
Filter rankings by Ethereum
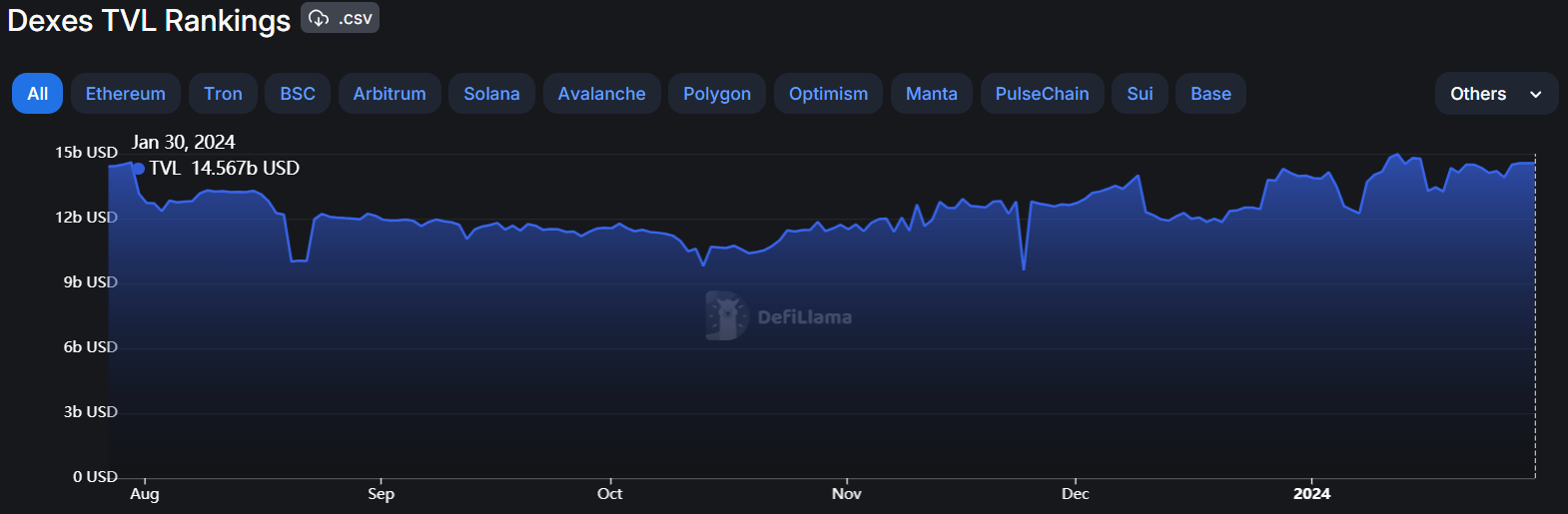pos(126,94)
